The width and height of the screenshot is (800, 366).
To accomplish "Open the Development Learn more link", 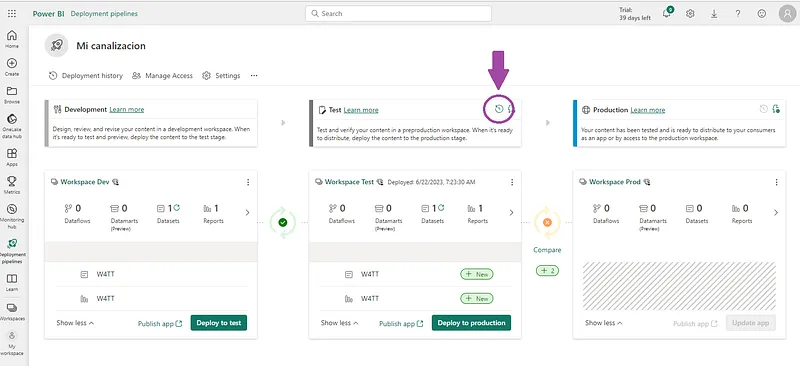I will [x=127, y=109].
